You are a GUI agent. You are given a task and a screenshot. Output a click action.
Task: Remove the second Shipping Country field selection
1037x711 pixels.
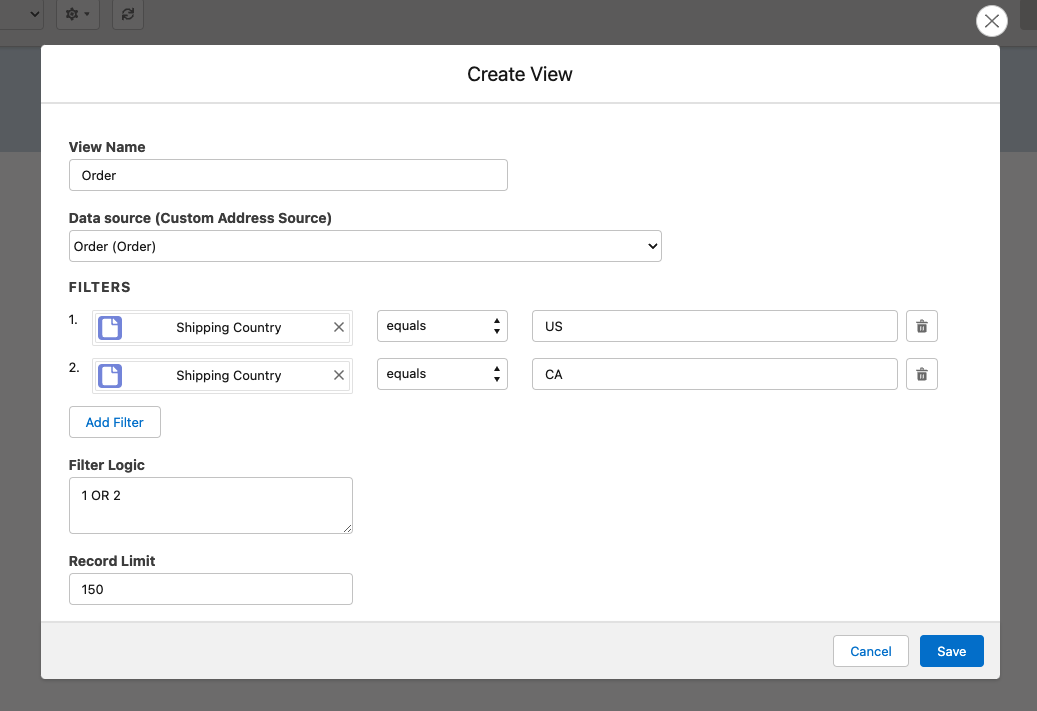338,375
